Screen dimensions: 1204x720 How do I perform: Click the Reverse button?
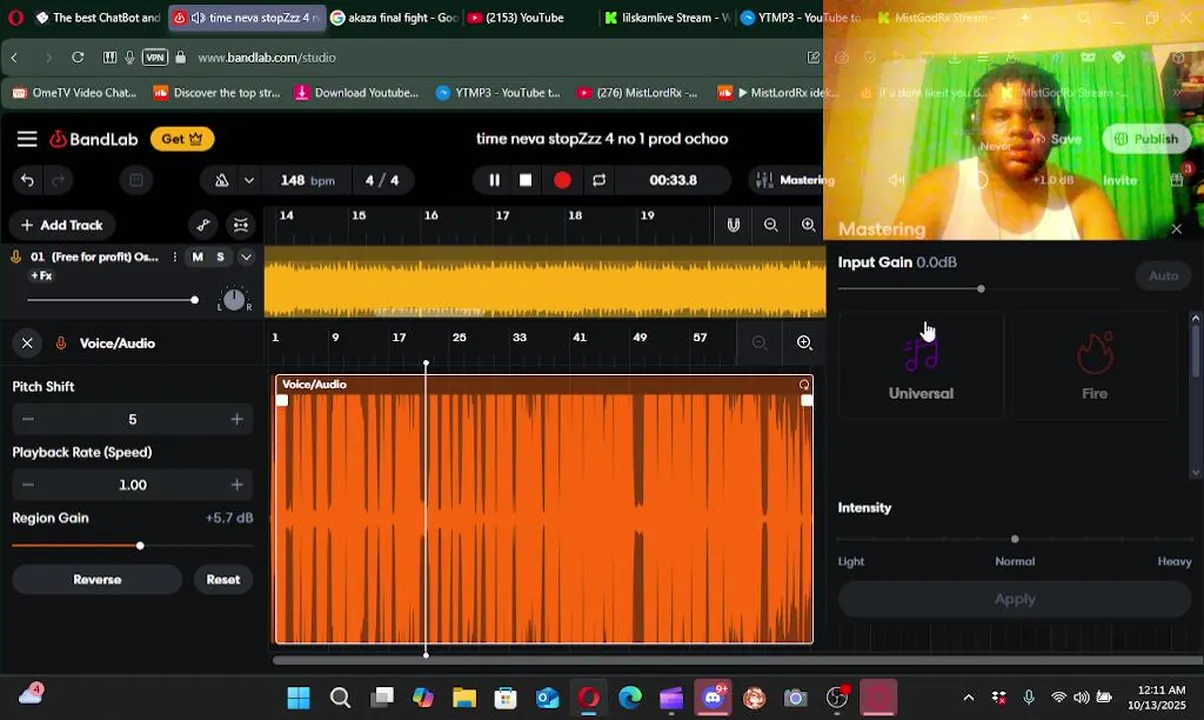click(97, 580)
